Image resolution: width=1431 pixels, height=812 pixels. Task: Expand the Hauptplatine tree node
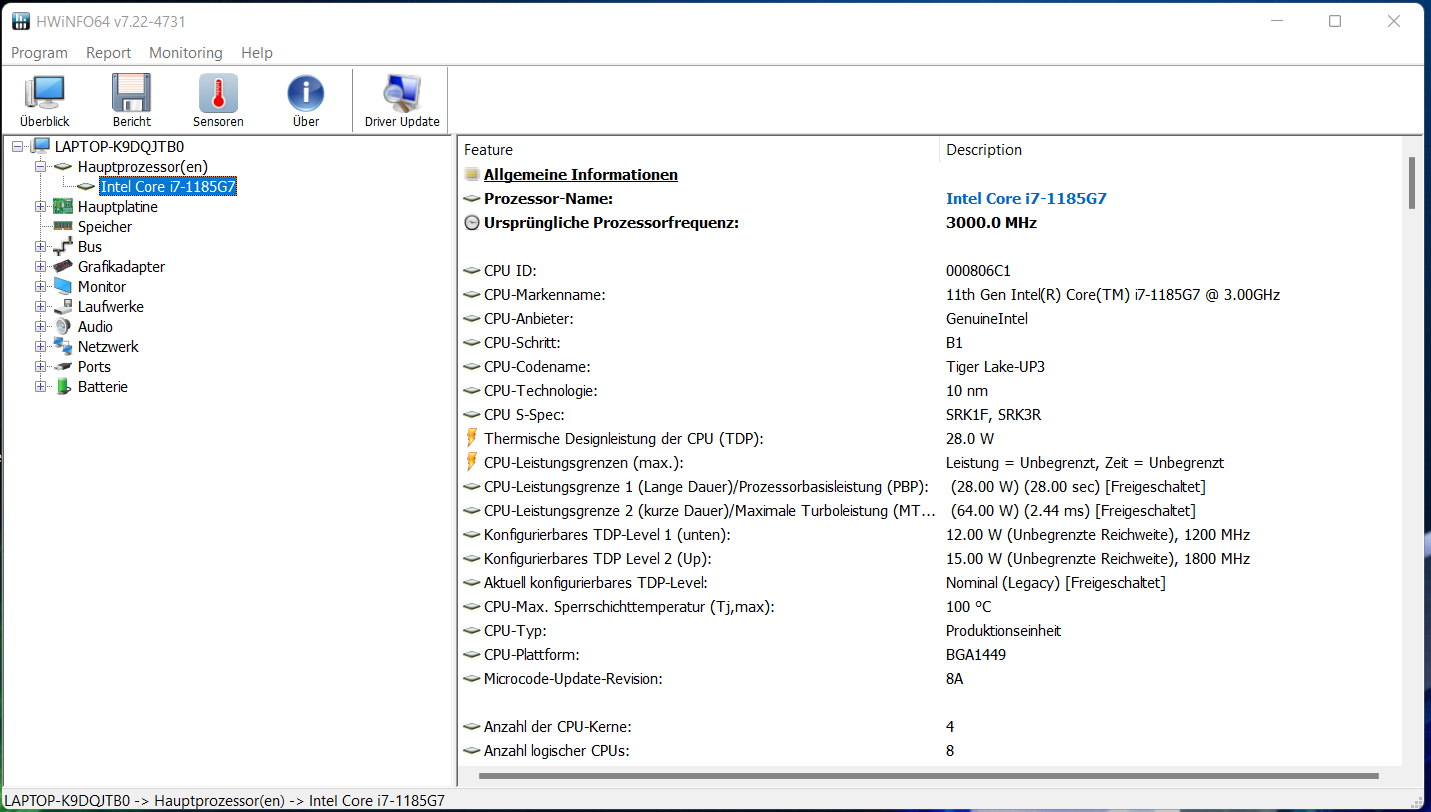40,207
